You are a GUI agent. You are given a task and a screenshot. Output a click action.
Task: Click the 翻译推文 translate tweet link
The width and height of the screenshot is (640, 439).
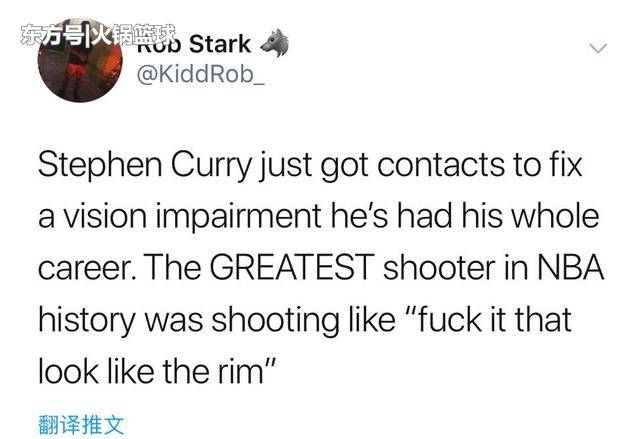[81, 425]
